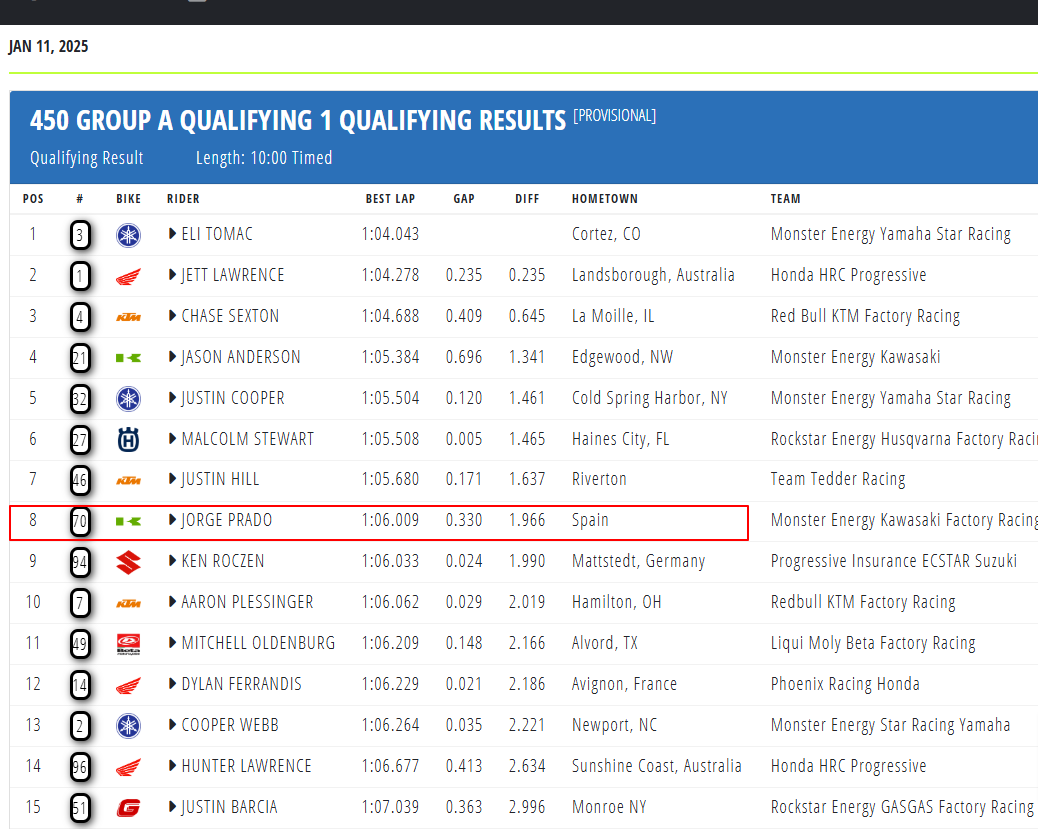Click Dylan Ferrandis rider name
The image size is (1038, 829).
click(x=241, y=684)
